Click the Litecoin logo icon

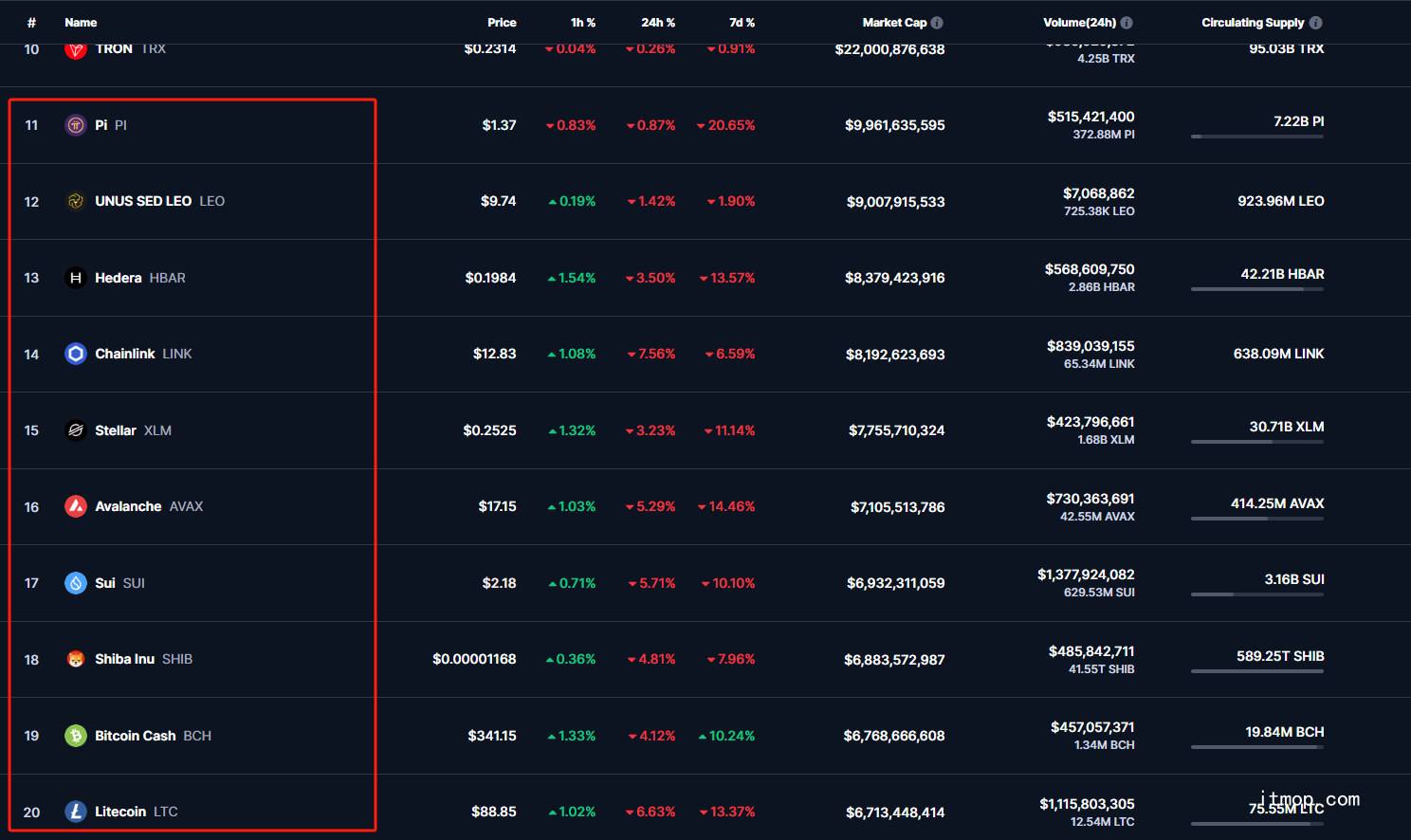point(76,812)
